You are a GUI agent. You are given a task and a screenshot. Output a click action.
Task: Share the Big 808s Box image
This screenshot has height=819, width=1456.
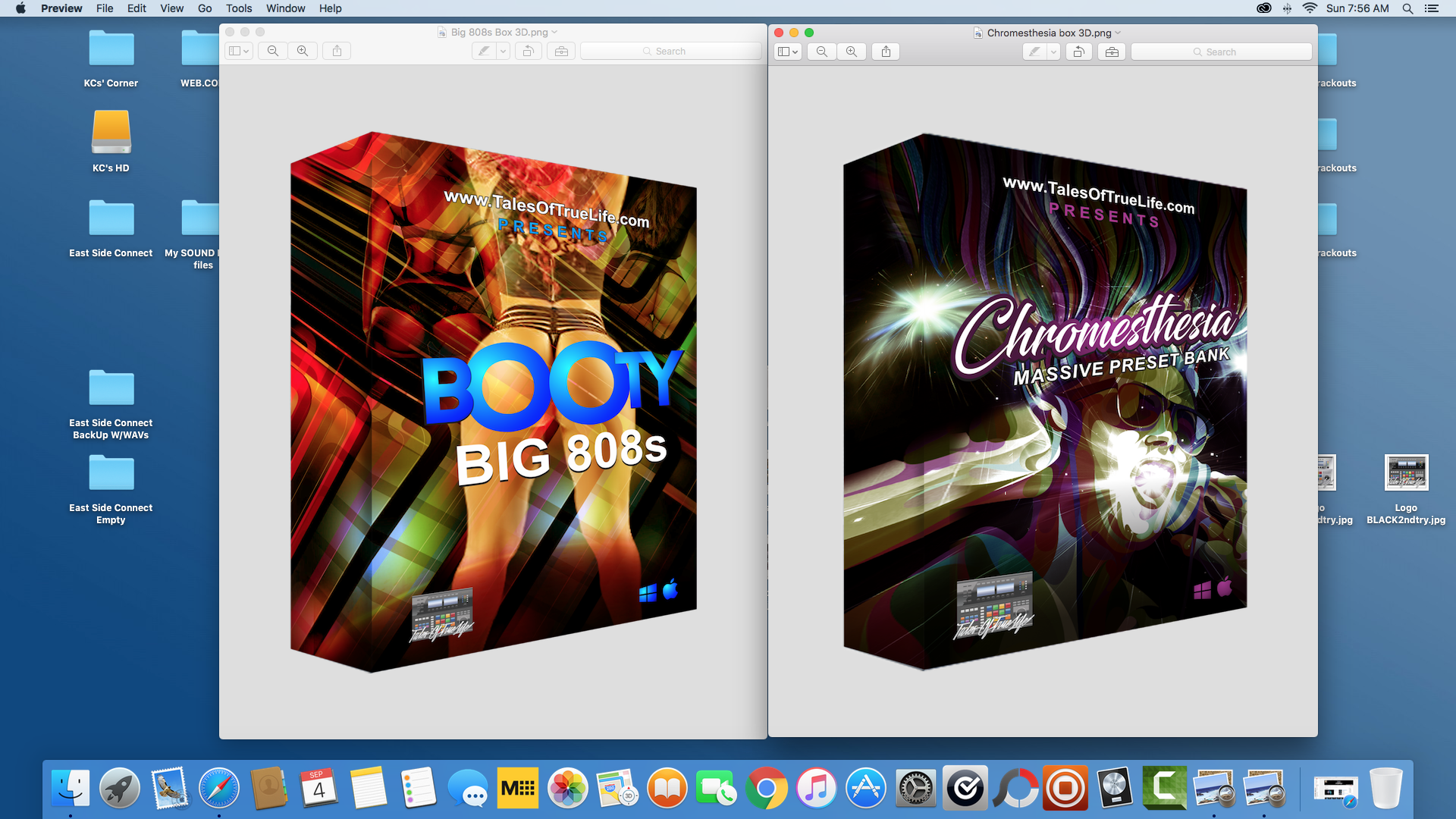tap(337, 51)
